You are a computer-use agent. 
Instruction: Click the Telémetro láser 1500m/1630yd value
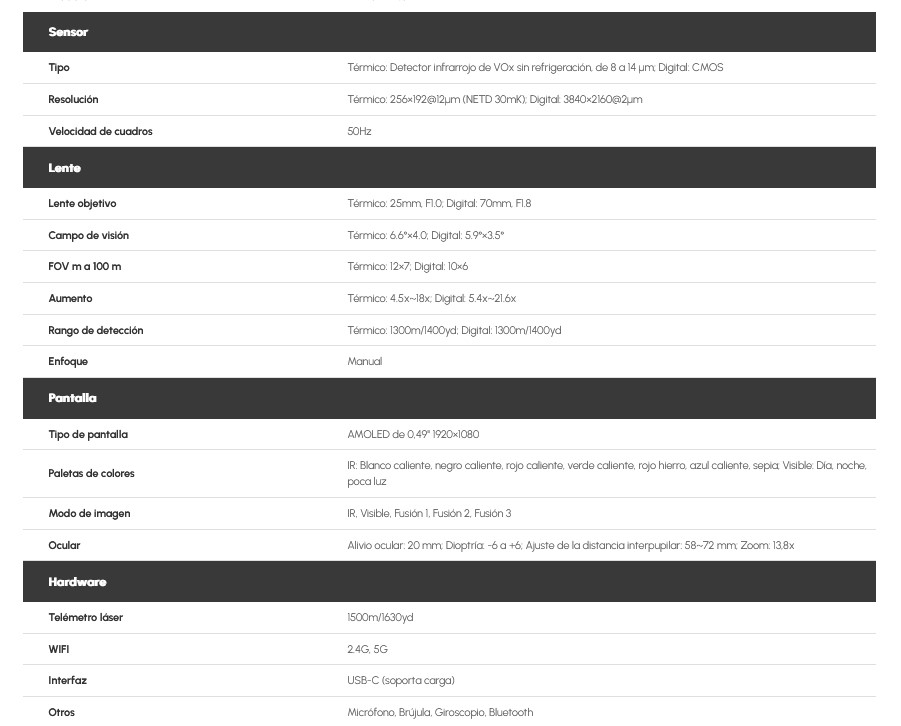tap(380, 618)
